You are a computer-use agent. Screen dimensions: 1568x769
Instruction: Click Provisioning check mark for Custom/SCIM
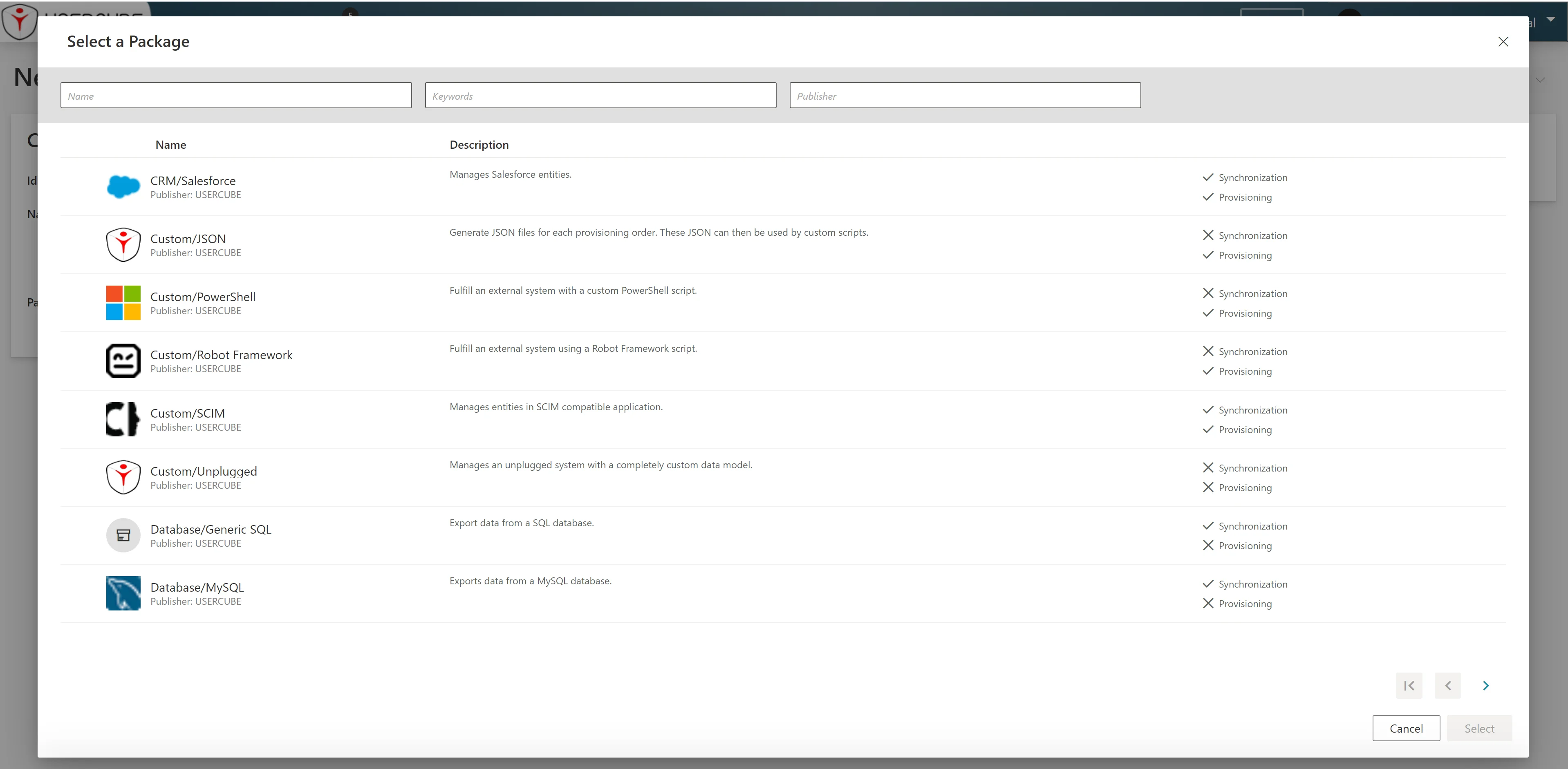point(1208,429)
